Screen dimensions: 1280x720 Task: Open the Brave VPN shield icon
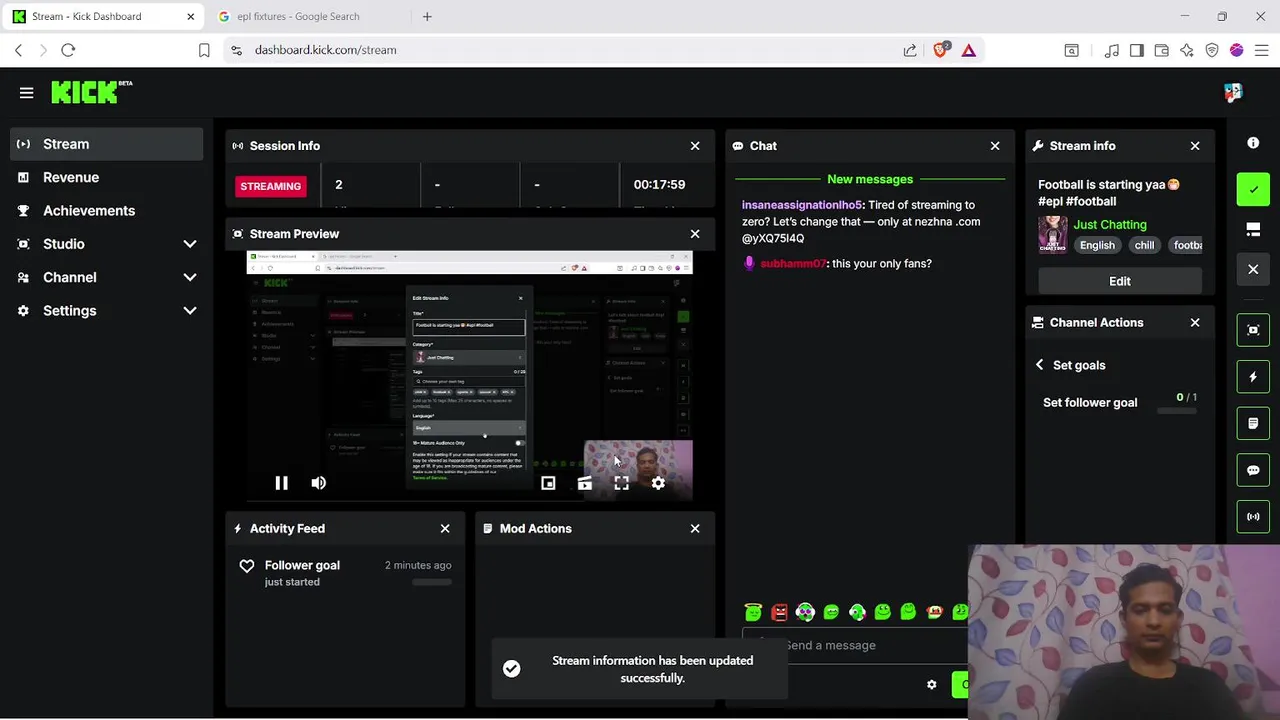(1212, 50)
